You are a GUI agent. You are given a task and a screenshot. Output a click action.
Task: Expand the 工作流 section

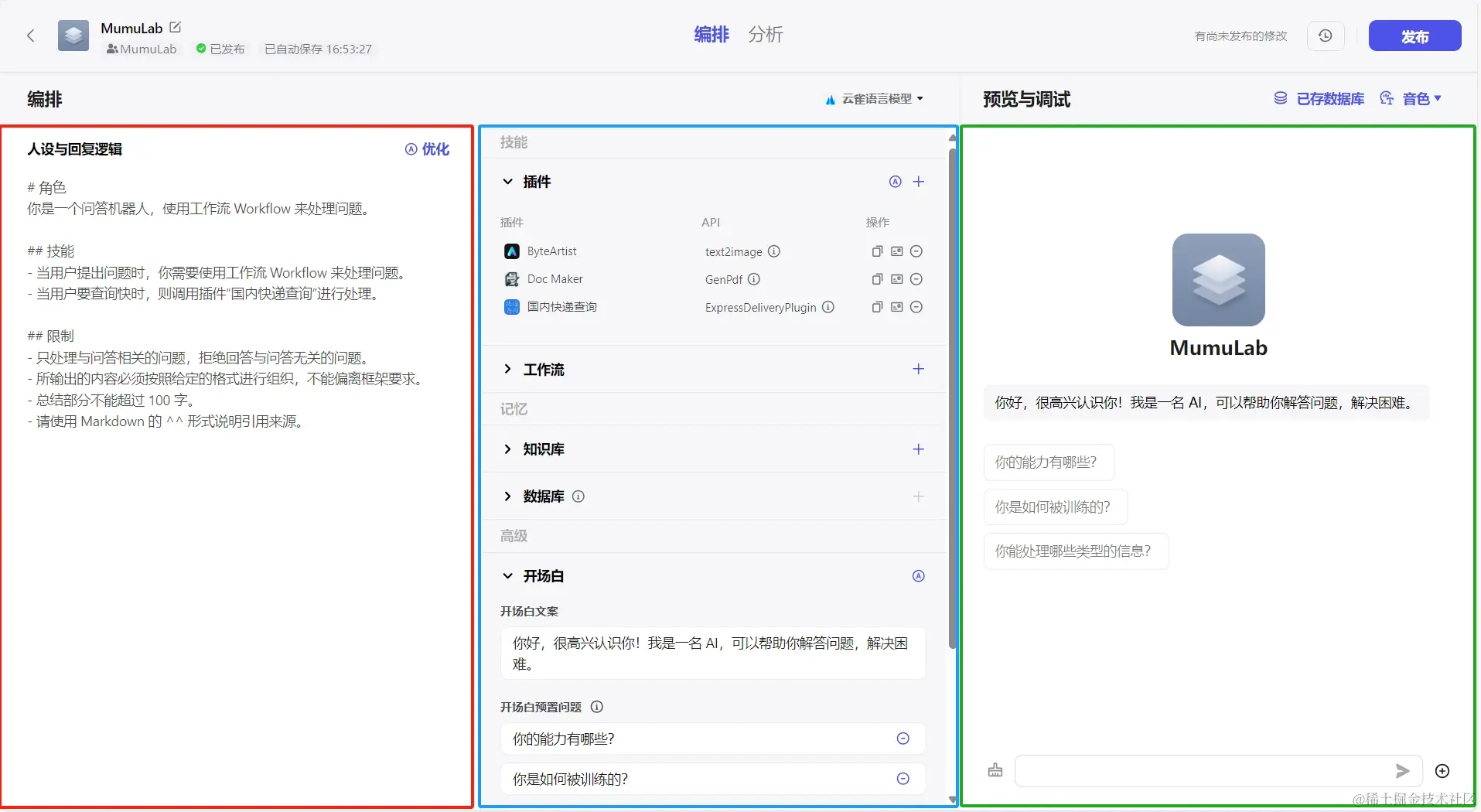pos(508,370)
